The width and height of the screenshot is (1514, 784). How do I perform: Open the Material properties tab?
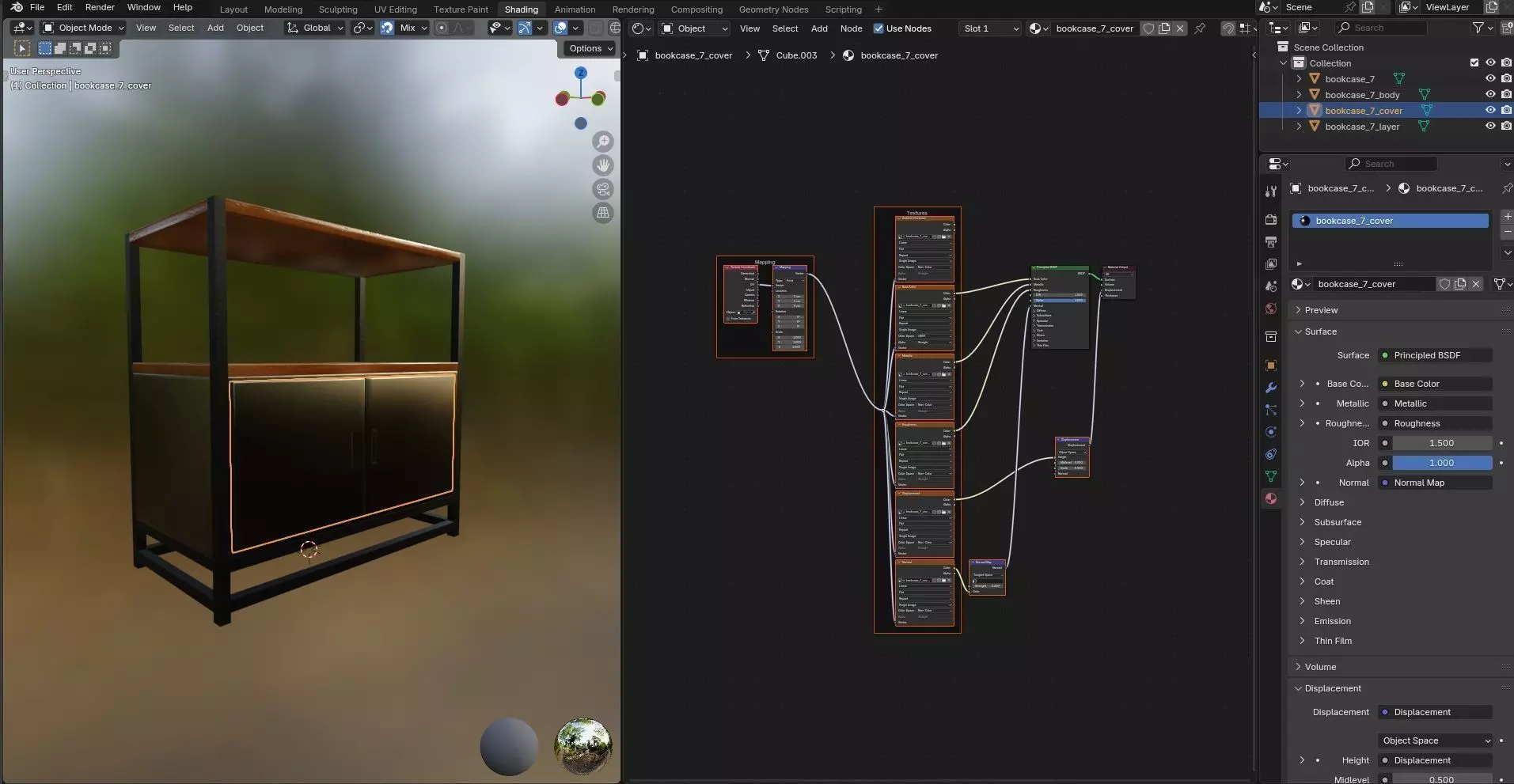pos(1271,498)
